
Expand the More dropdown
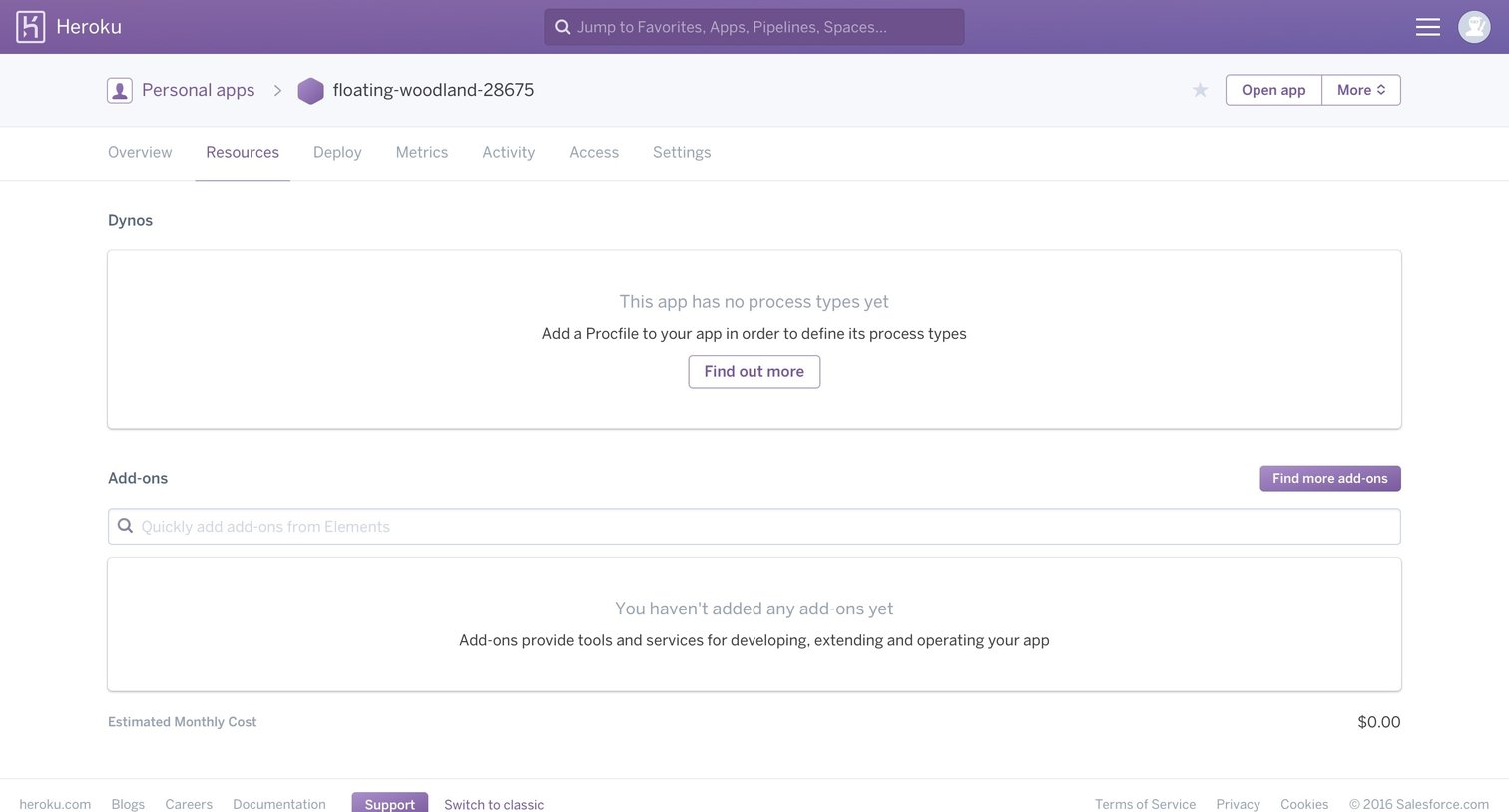[1361, 90]
